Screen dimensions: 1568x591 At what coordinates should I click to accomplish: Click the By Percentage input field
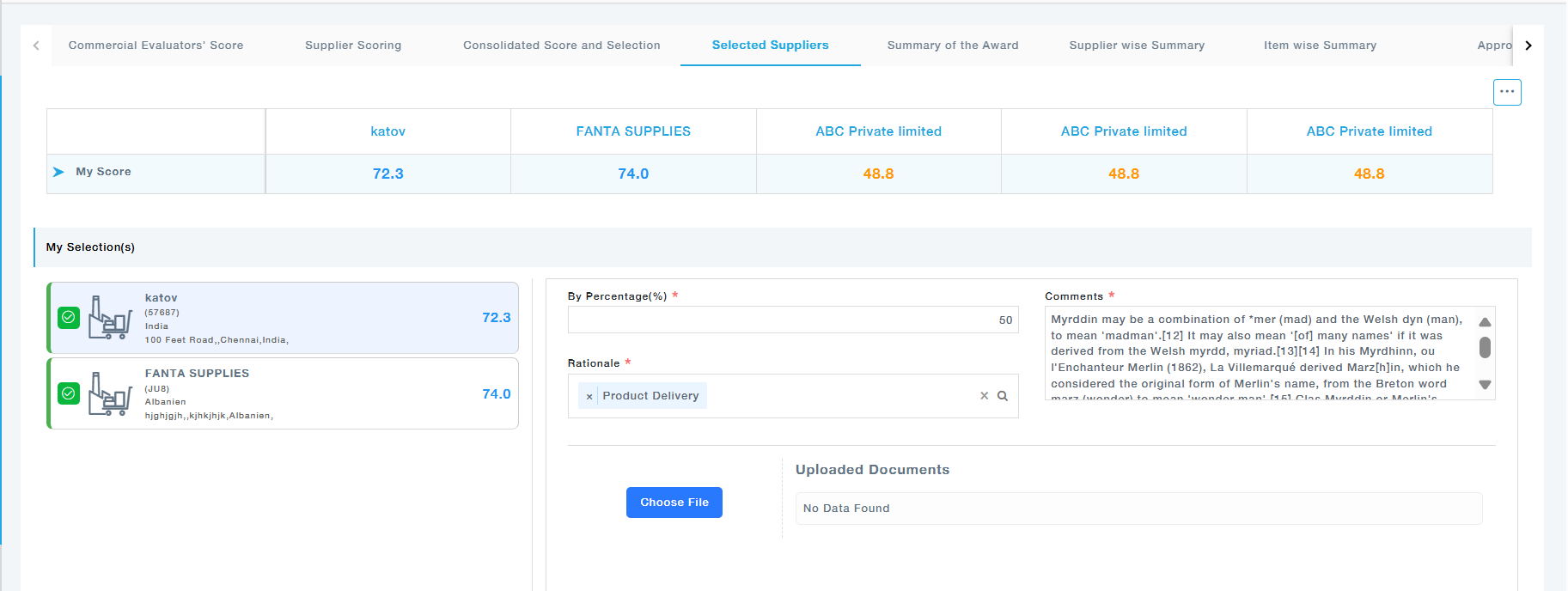[x=792, y=320]
